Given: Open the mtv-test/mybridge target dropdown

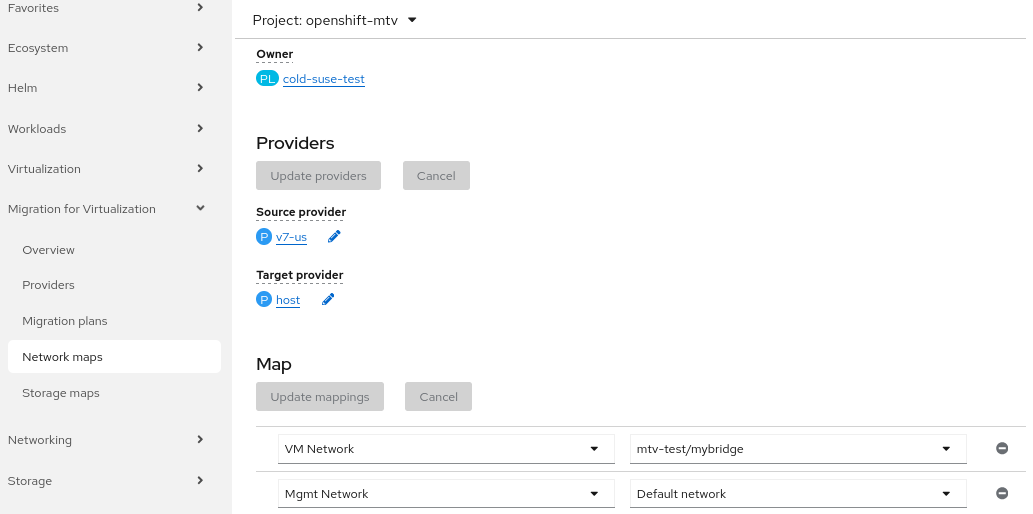Looking at the screenshot, I should pyautogui.click(x=798, y=449).
